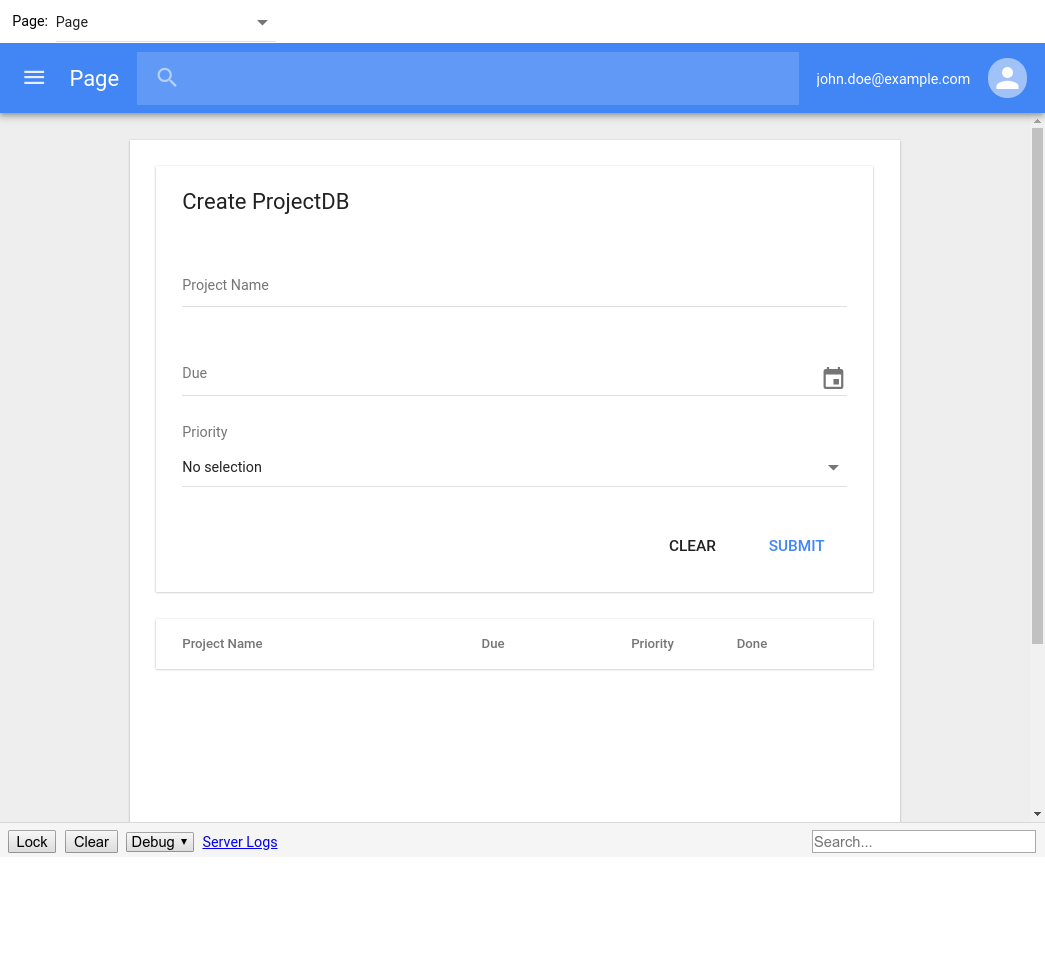Open the calendar picker for the Due field

tap(833, 378)
